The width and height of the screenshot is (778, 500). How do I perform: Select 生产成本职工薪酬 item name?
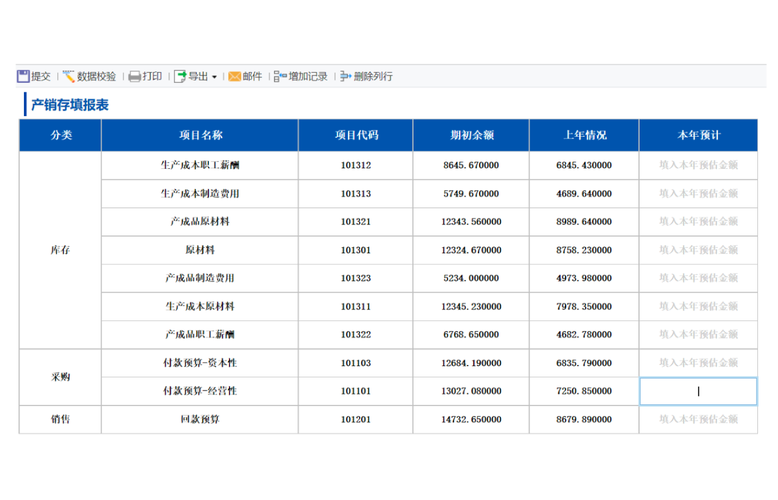tap(200, 165)
